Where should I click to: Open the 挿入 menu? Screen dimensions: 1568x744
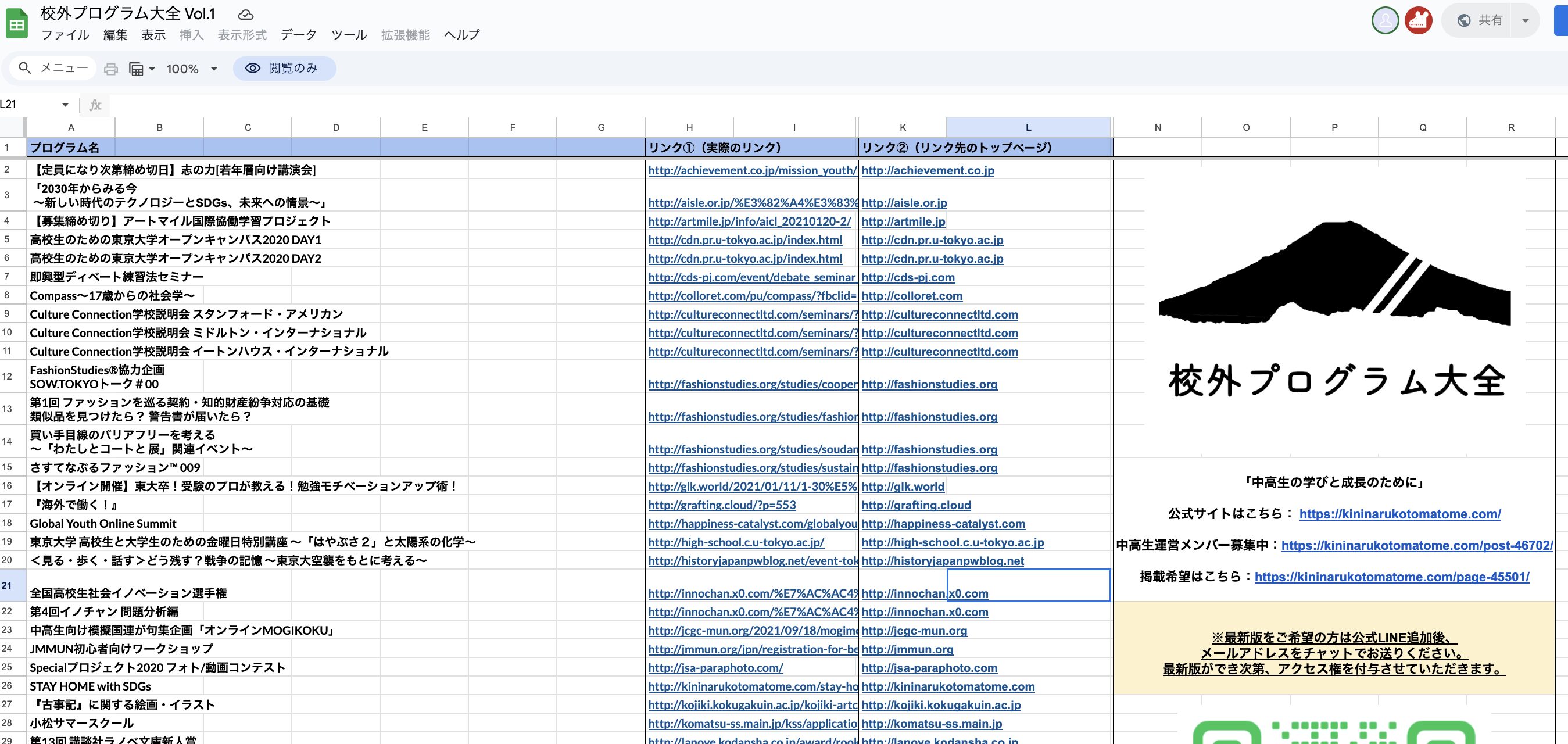point(192,35)
